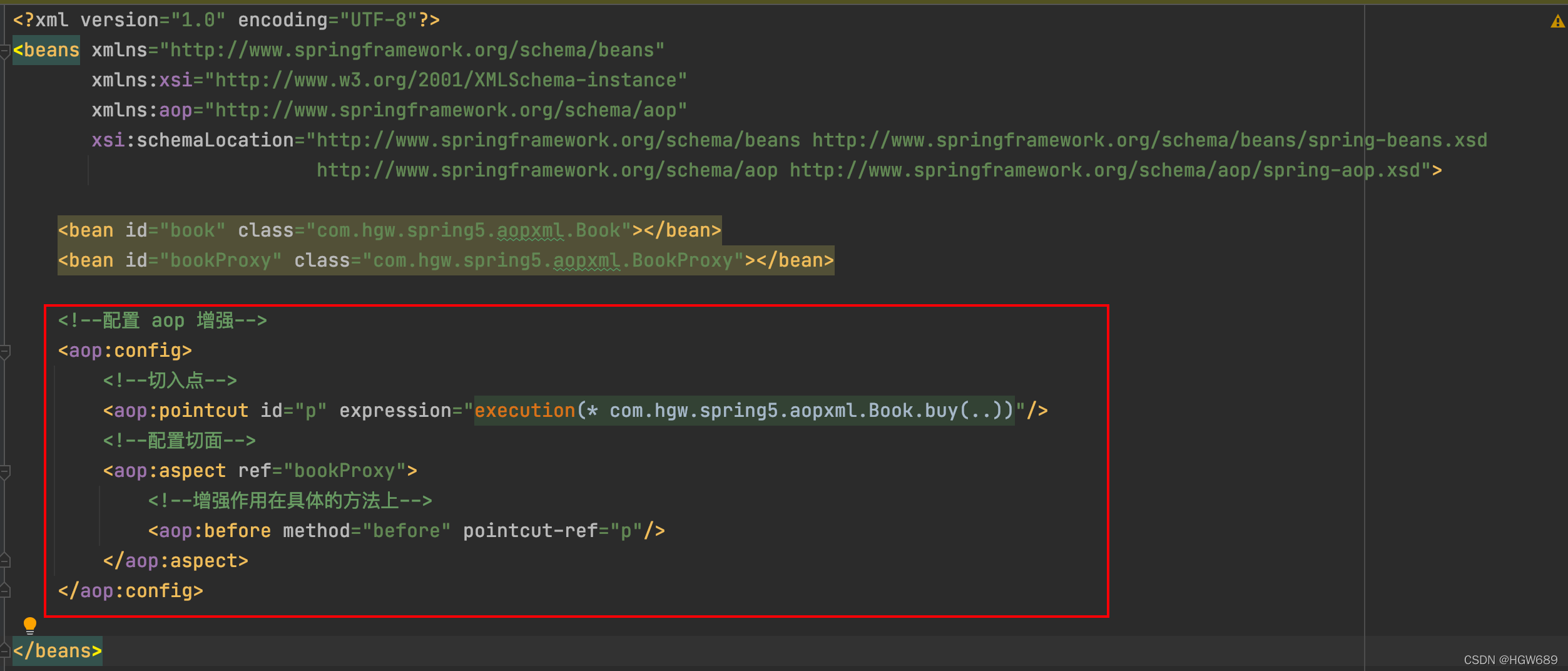This screenshot has width=1568, height=671.
Task: Click the fold marker beside closing beans tag
Action: click(x=4, y=650)
